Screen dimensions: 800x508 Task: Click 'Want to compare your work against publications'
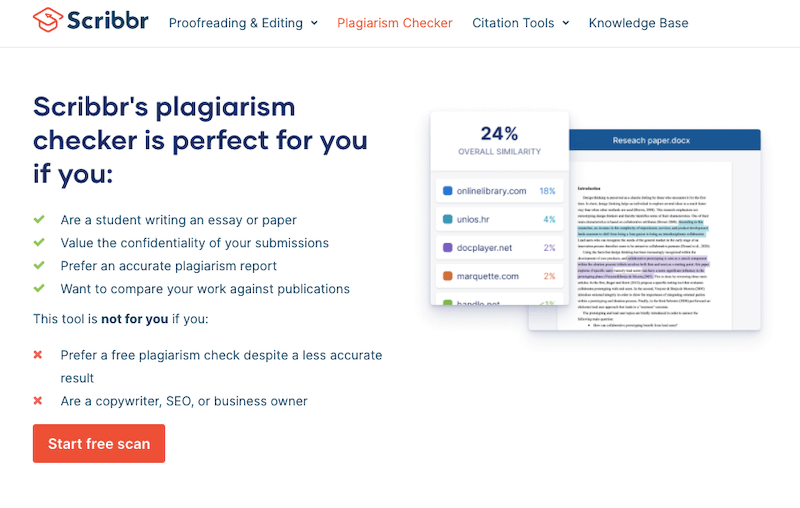click(x=205, y=289)
